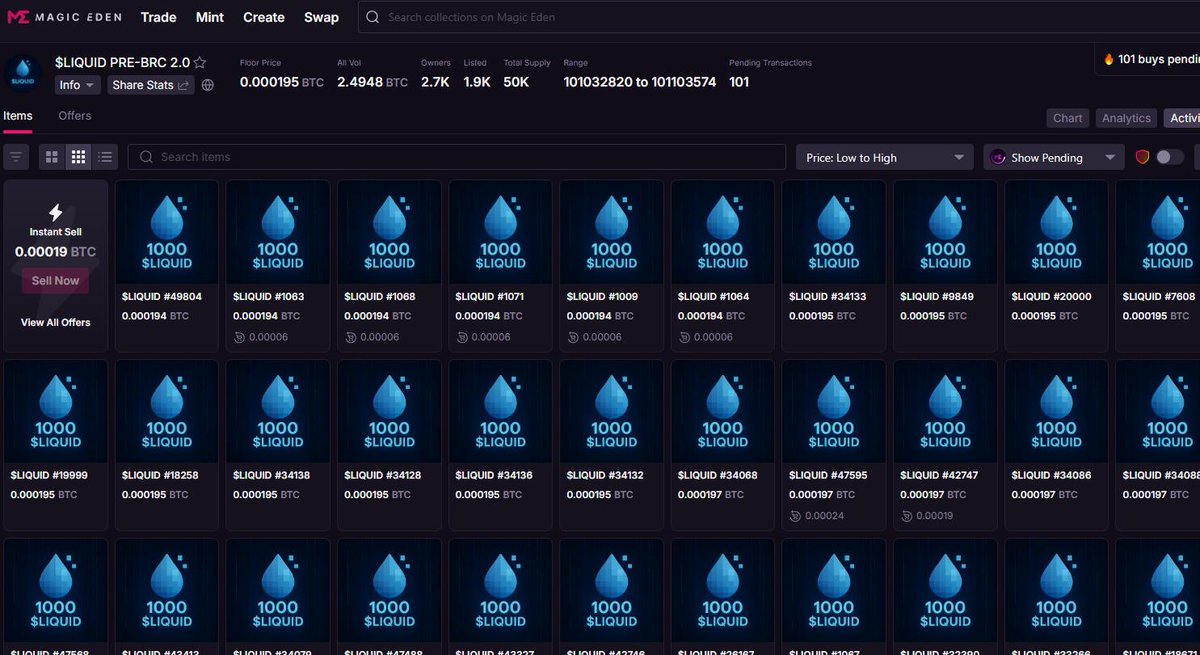1200x655 pixels.
Task: Select the Items tab
Action: coord(18,116)
